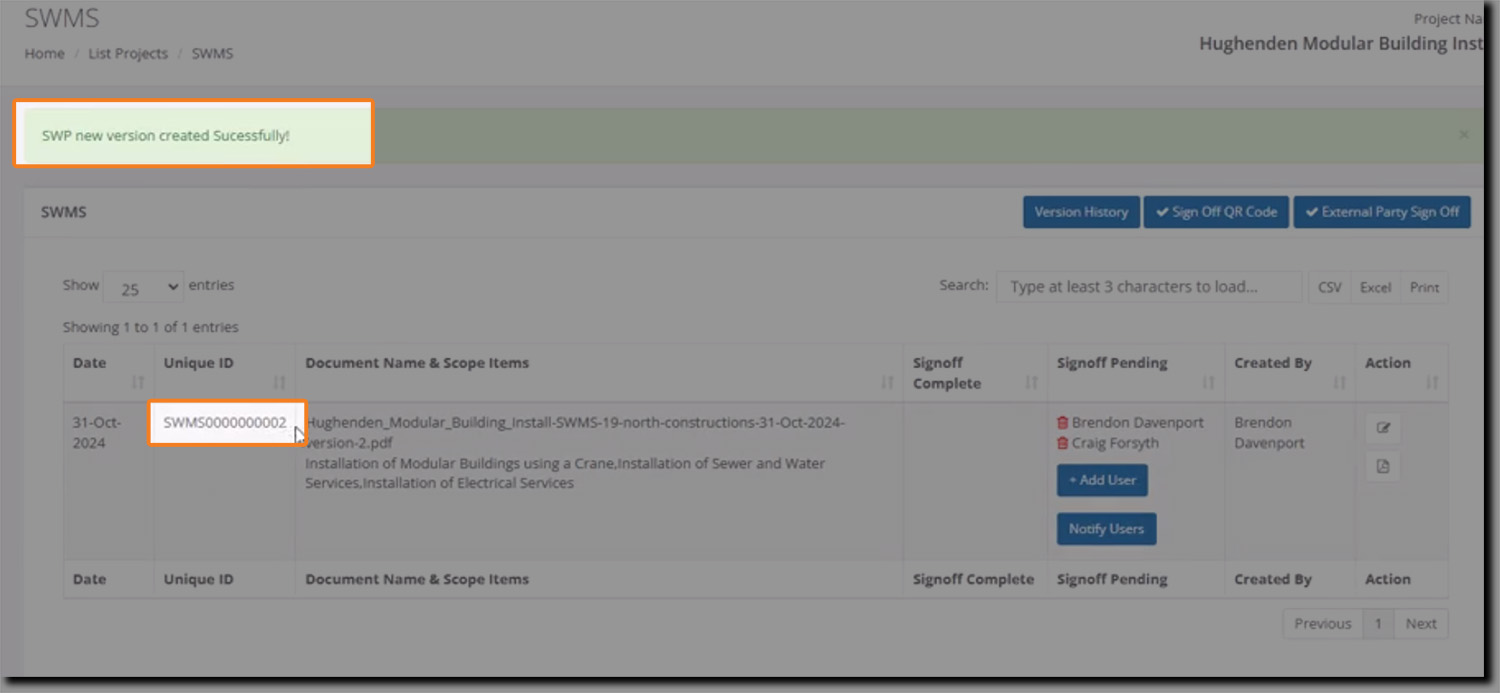Click the Unique ID SWMS0000000002 cell
This screenshot has width=1500, height=693.
click(x=225, y=423)
